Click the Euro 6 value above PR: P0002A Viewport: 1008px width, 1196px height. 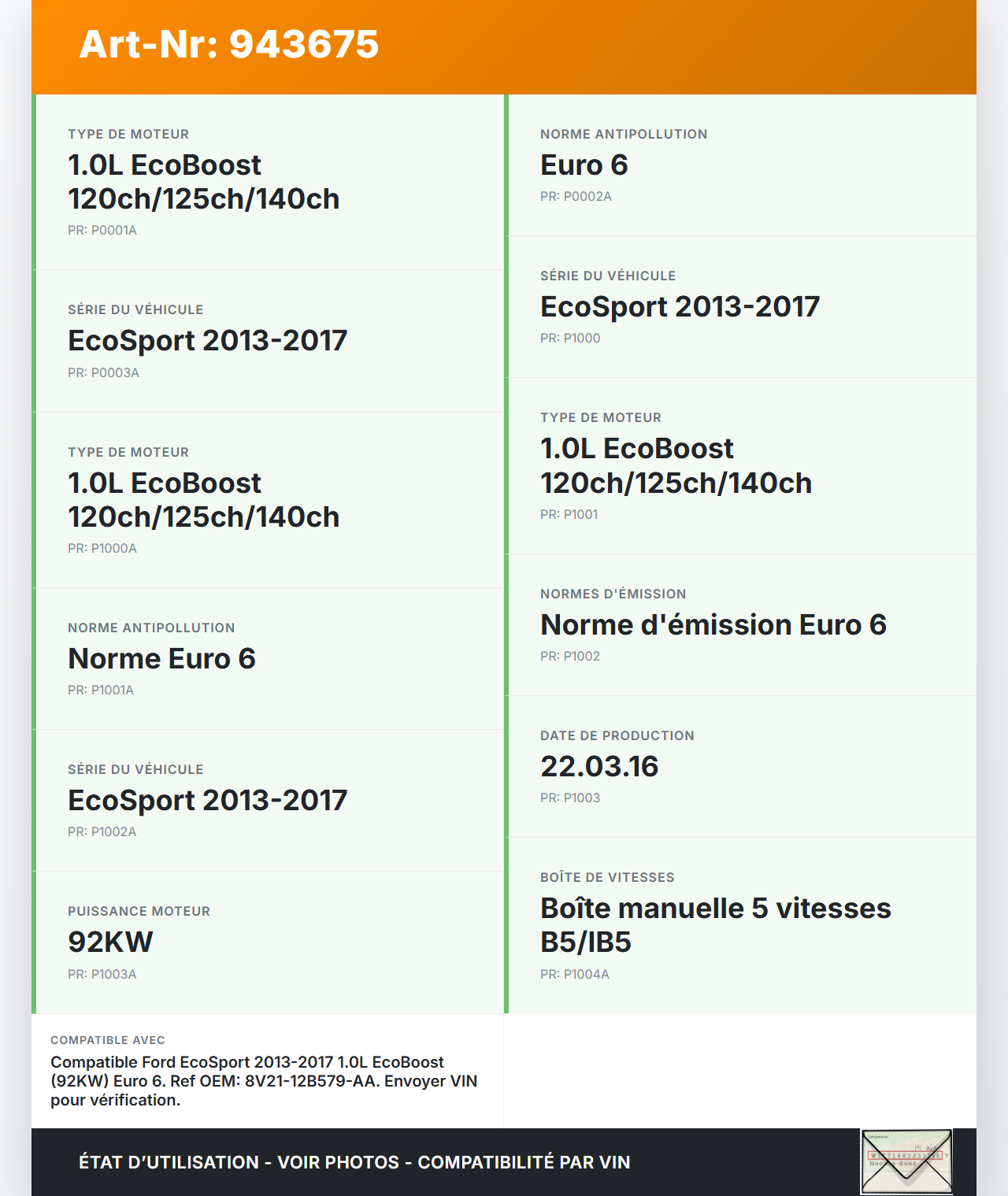tap(584, 165)
